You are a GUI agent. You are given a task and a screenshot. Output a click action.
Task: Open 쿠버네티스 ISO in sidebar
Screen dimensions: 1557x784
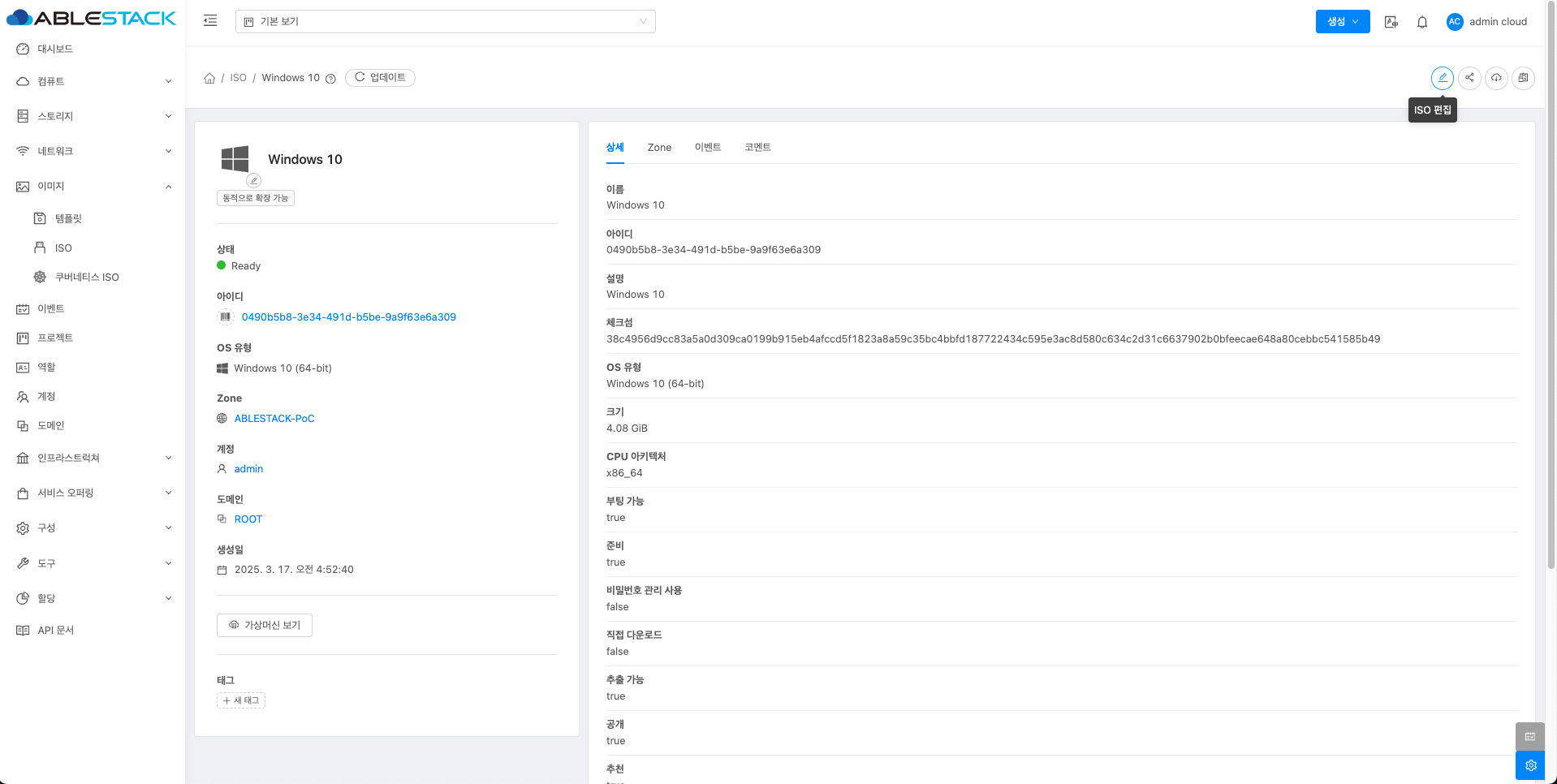(x=86, y=278)
